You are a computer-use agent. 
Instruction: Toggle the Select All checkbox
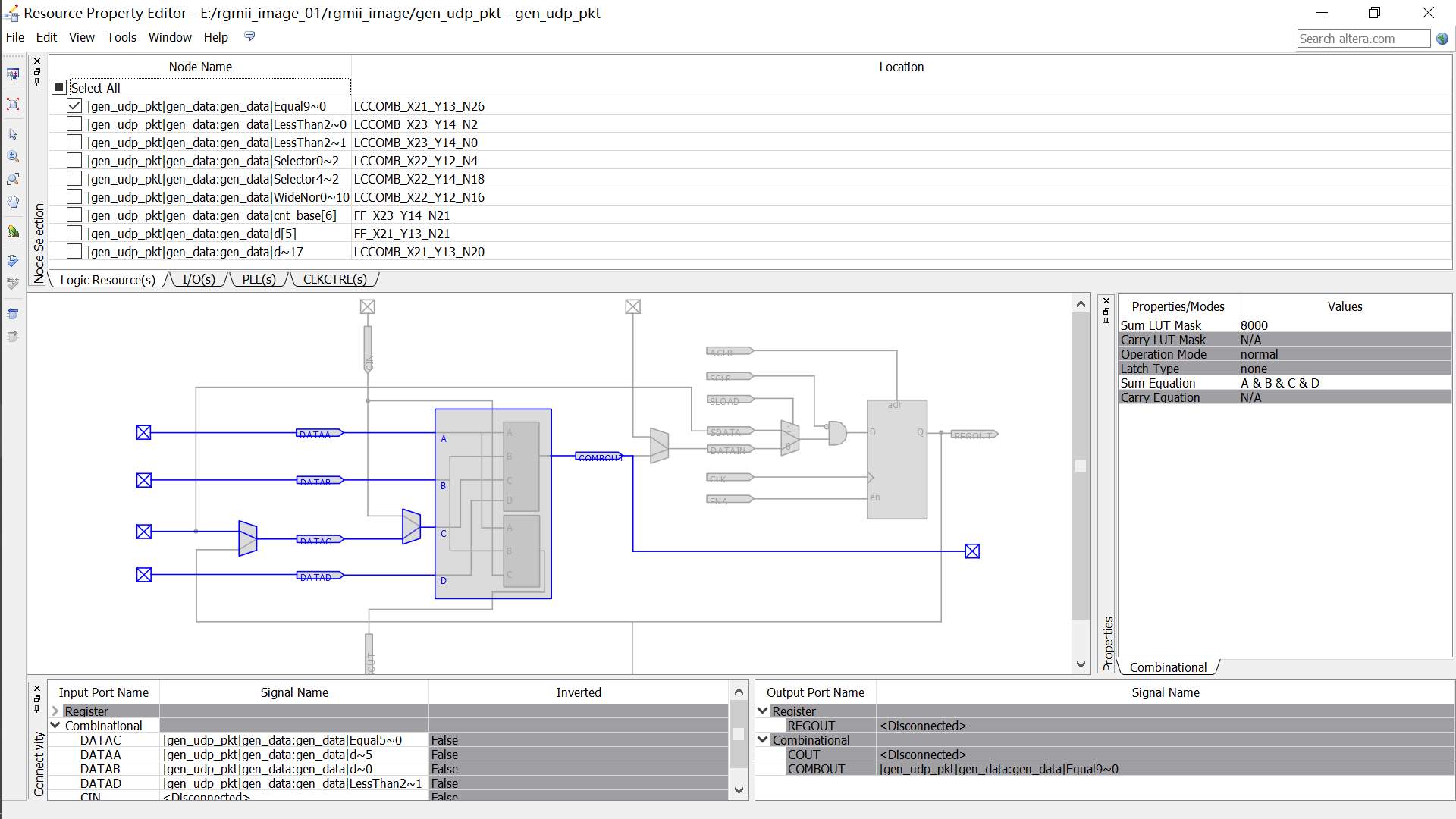coord(59,88)
